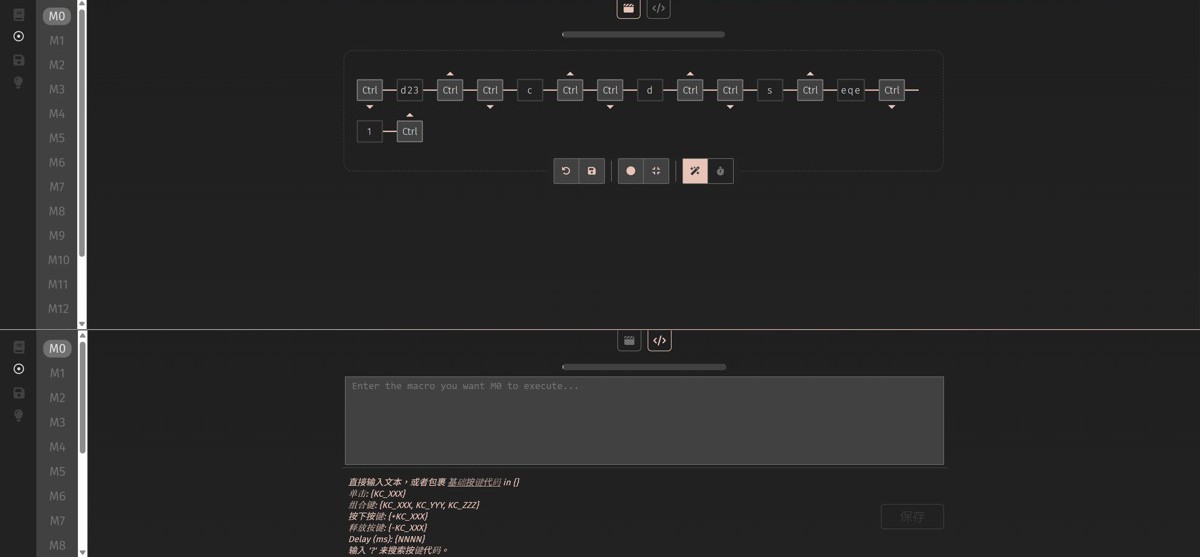Click the macro script text area
This screenshot has width=1200, height=557.
click(x=644, y=421)
